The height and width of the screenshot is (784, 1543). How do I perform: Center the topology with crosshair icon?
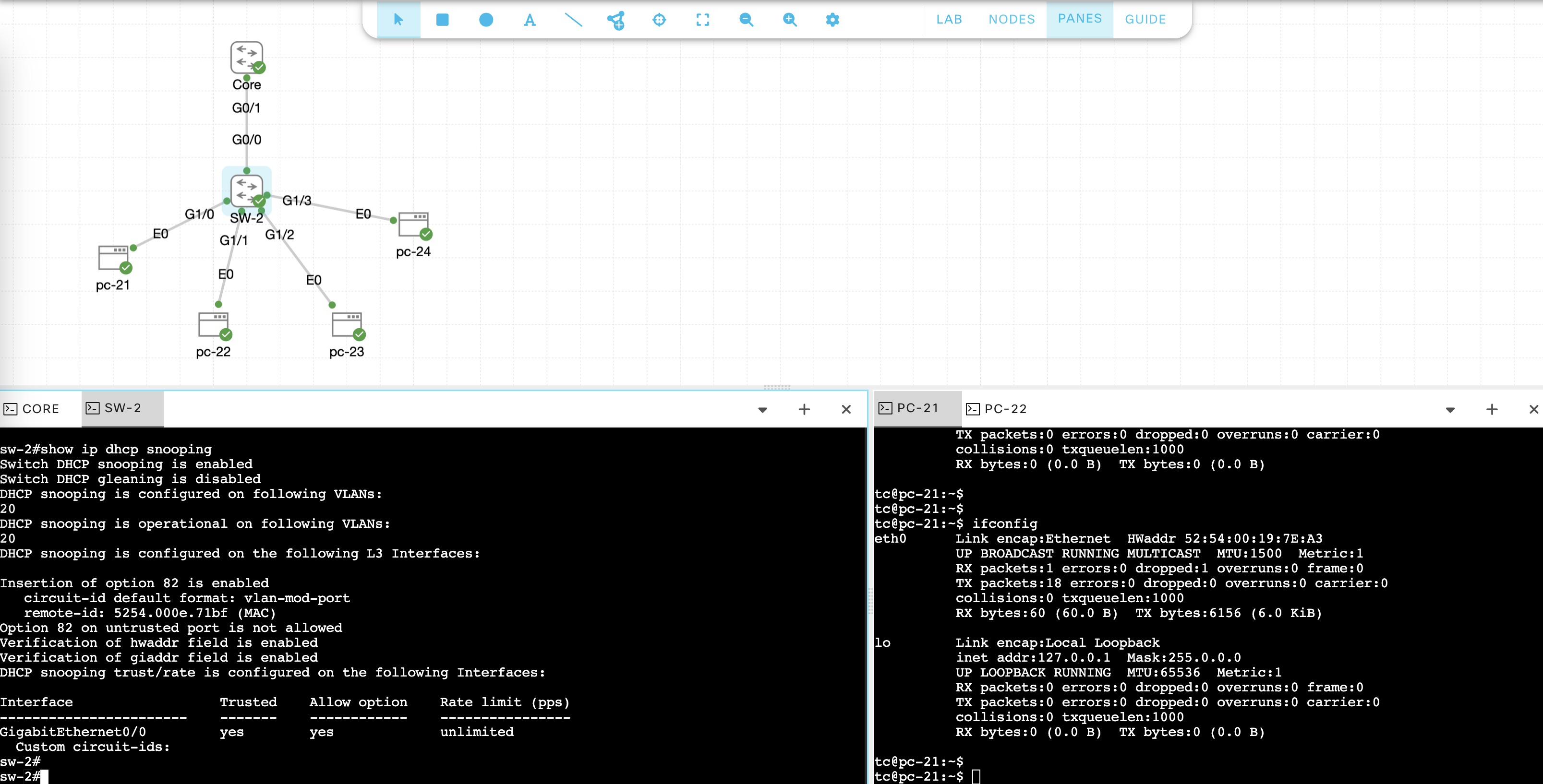659,20
